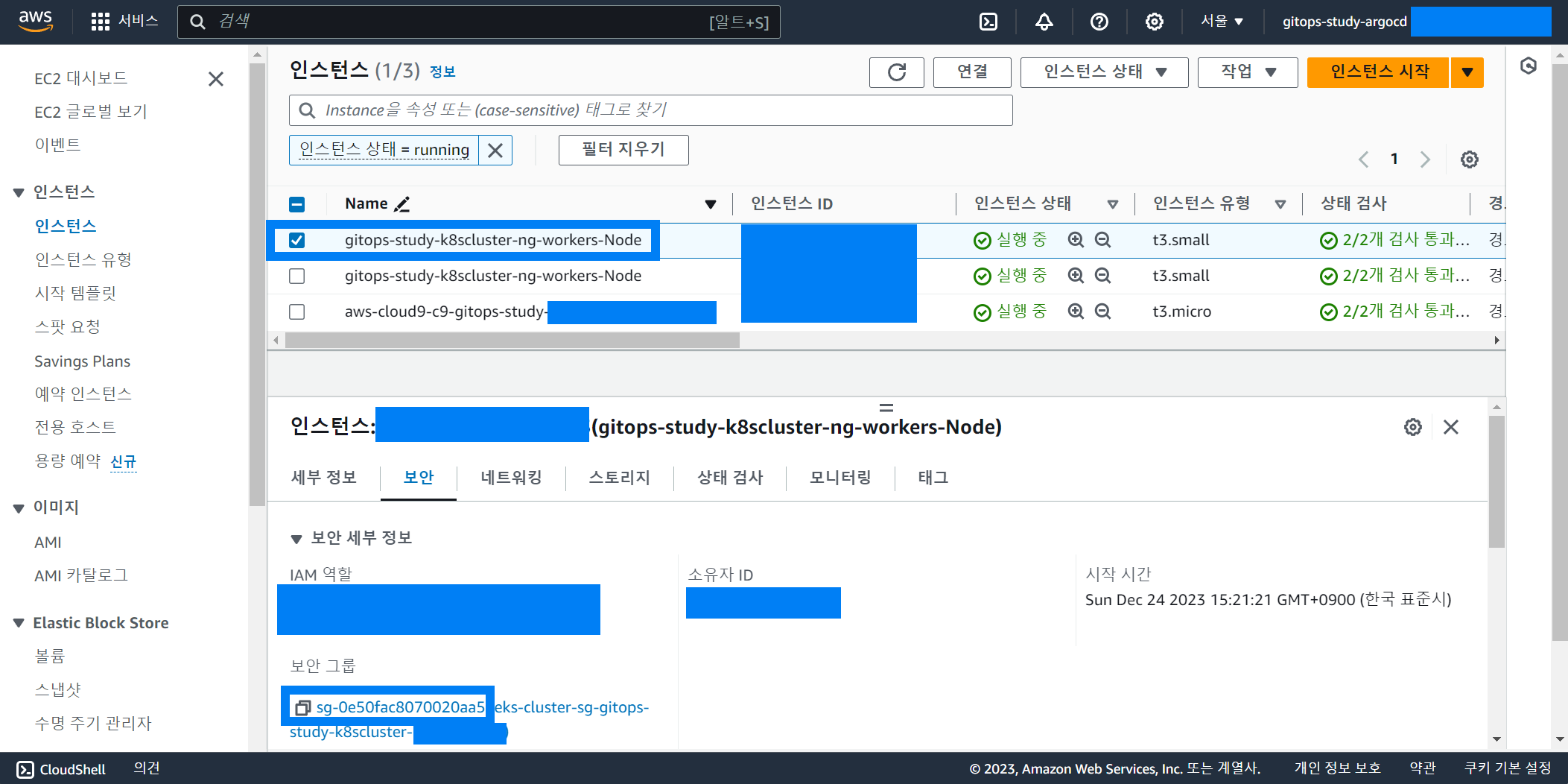Click the 연결 connect button
Viewport: 1568px width, 784px height.
[x=972, y=72]
